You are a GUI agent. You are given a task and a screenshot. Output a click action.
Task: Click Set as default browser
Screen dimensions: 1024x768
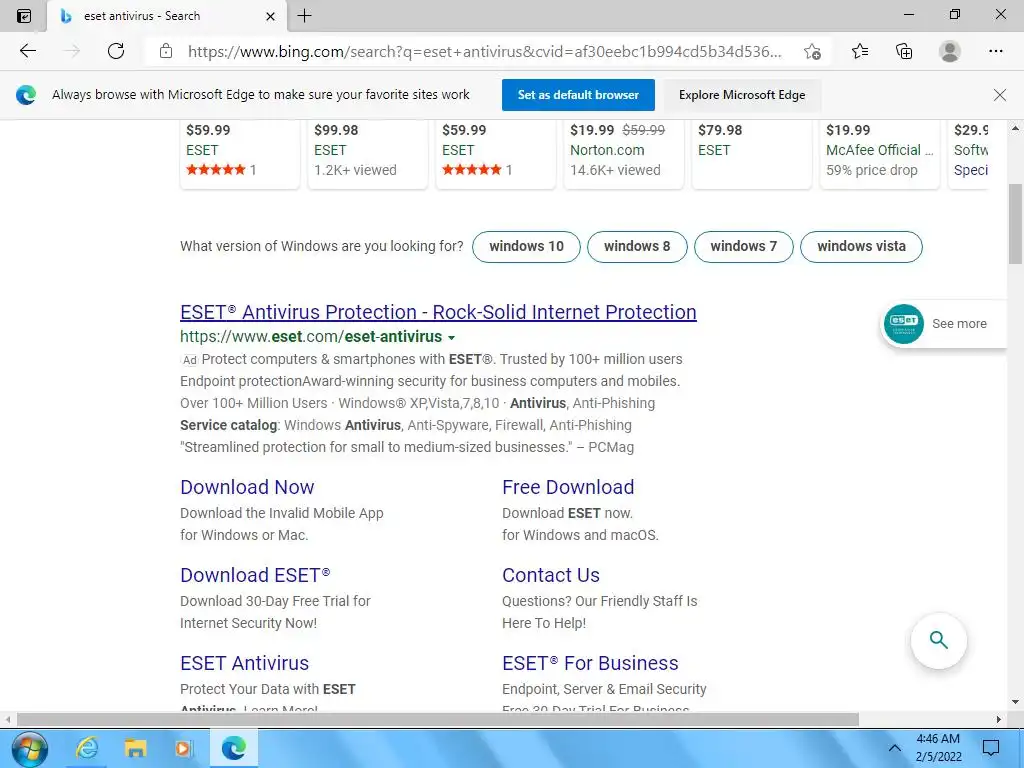point(578,95)
